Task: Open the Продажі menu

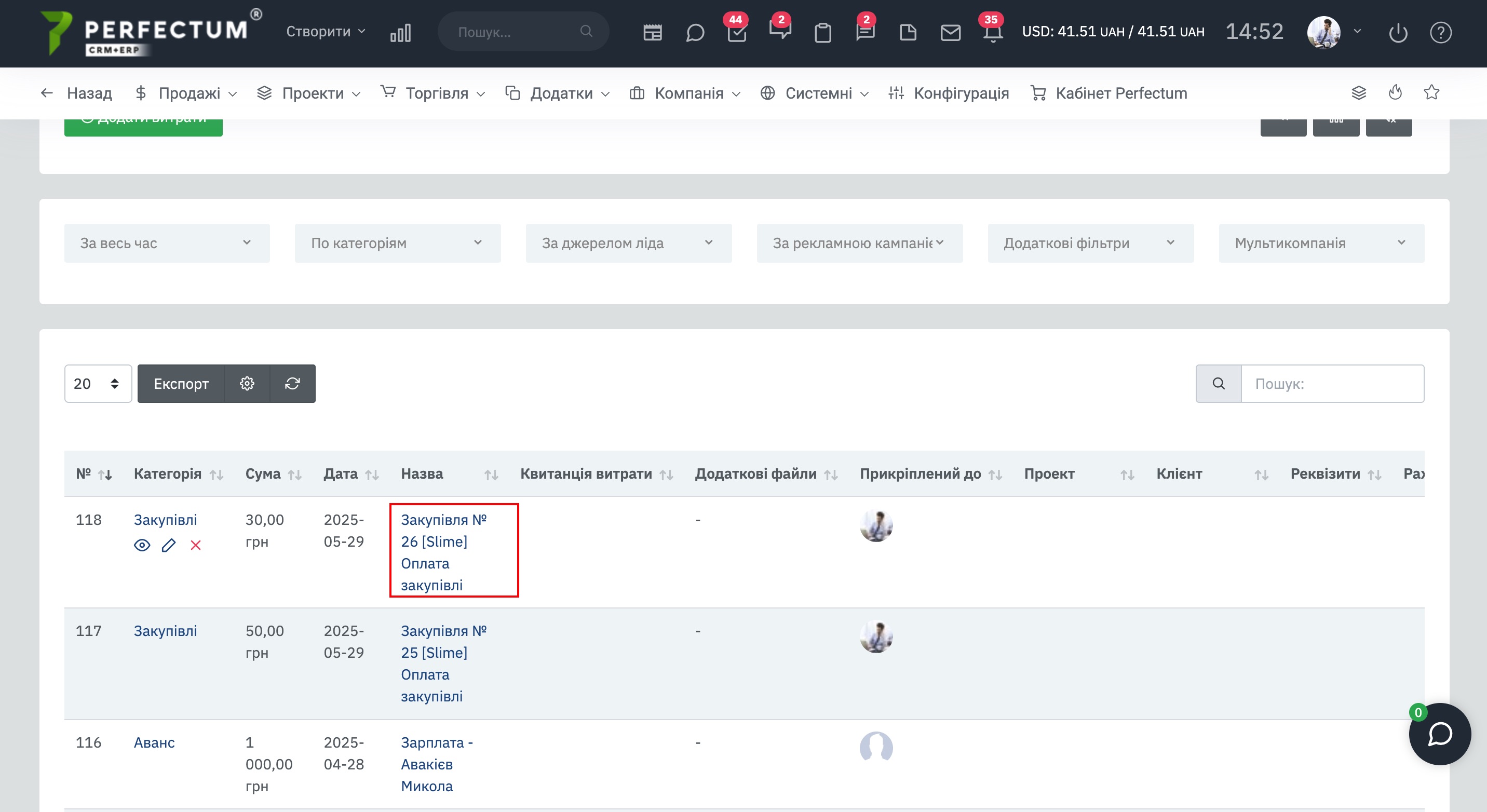Action: [186, 93]
